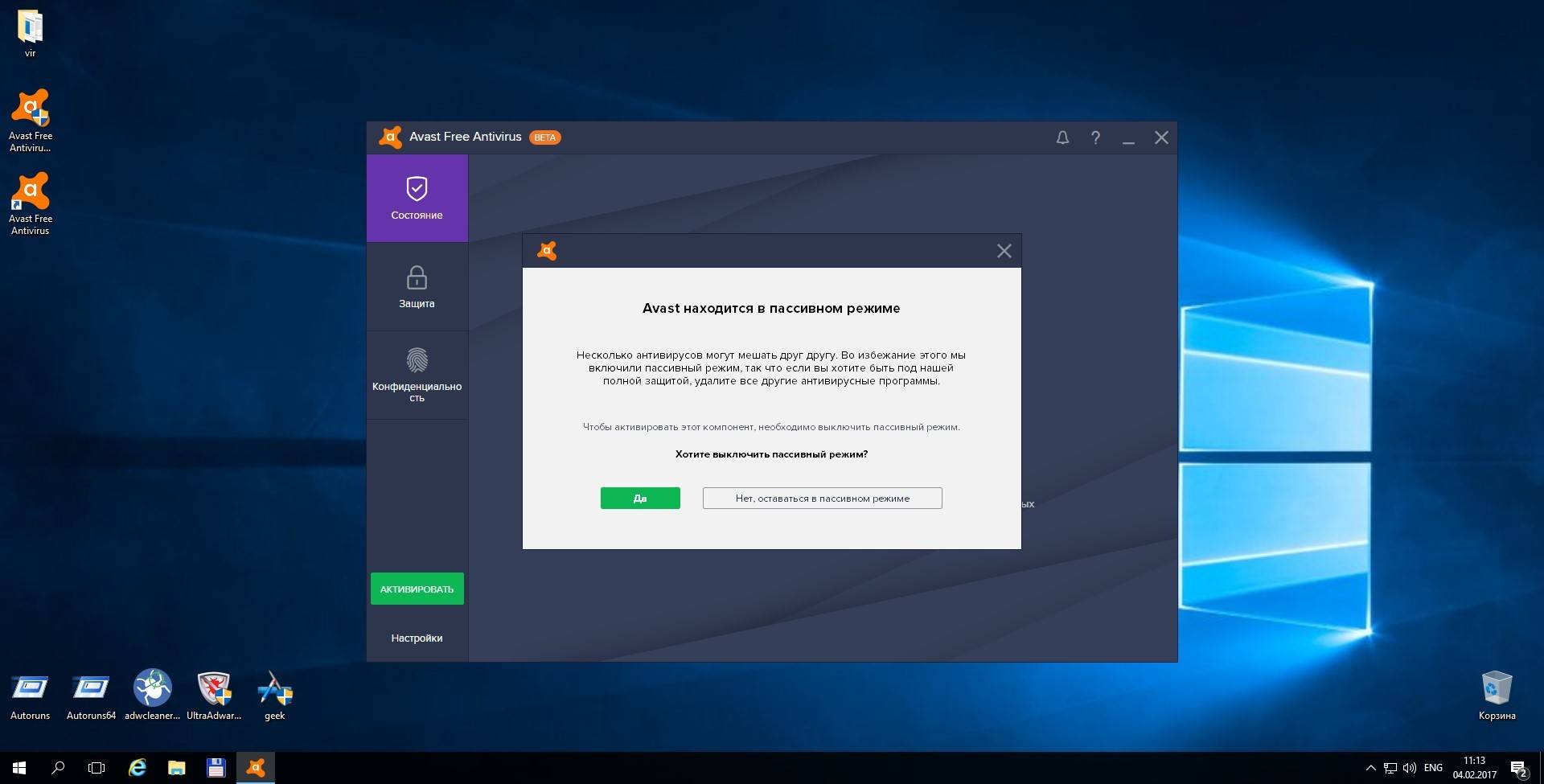Launch Internet Explorer from taskbar
The image size is (1544, 784).
coord(138,768)
